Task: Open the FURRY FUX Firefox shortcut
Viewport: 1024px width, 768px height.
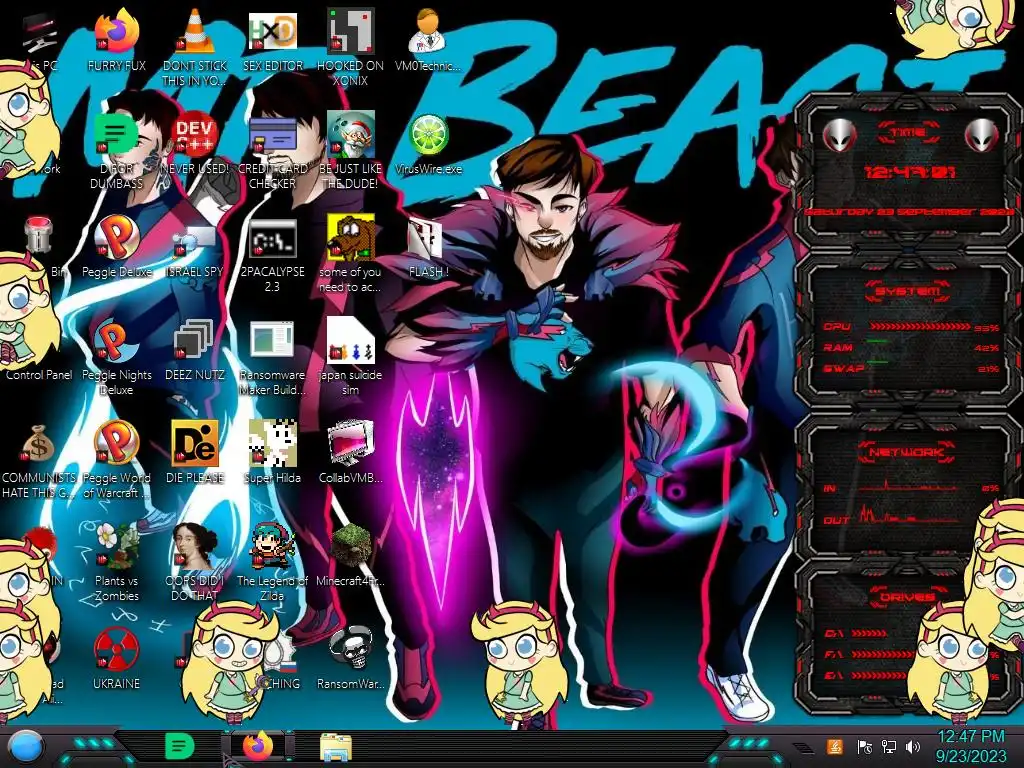Action: pos(116,31)
